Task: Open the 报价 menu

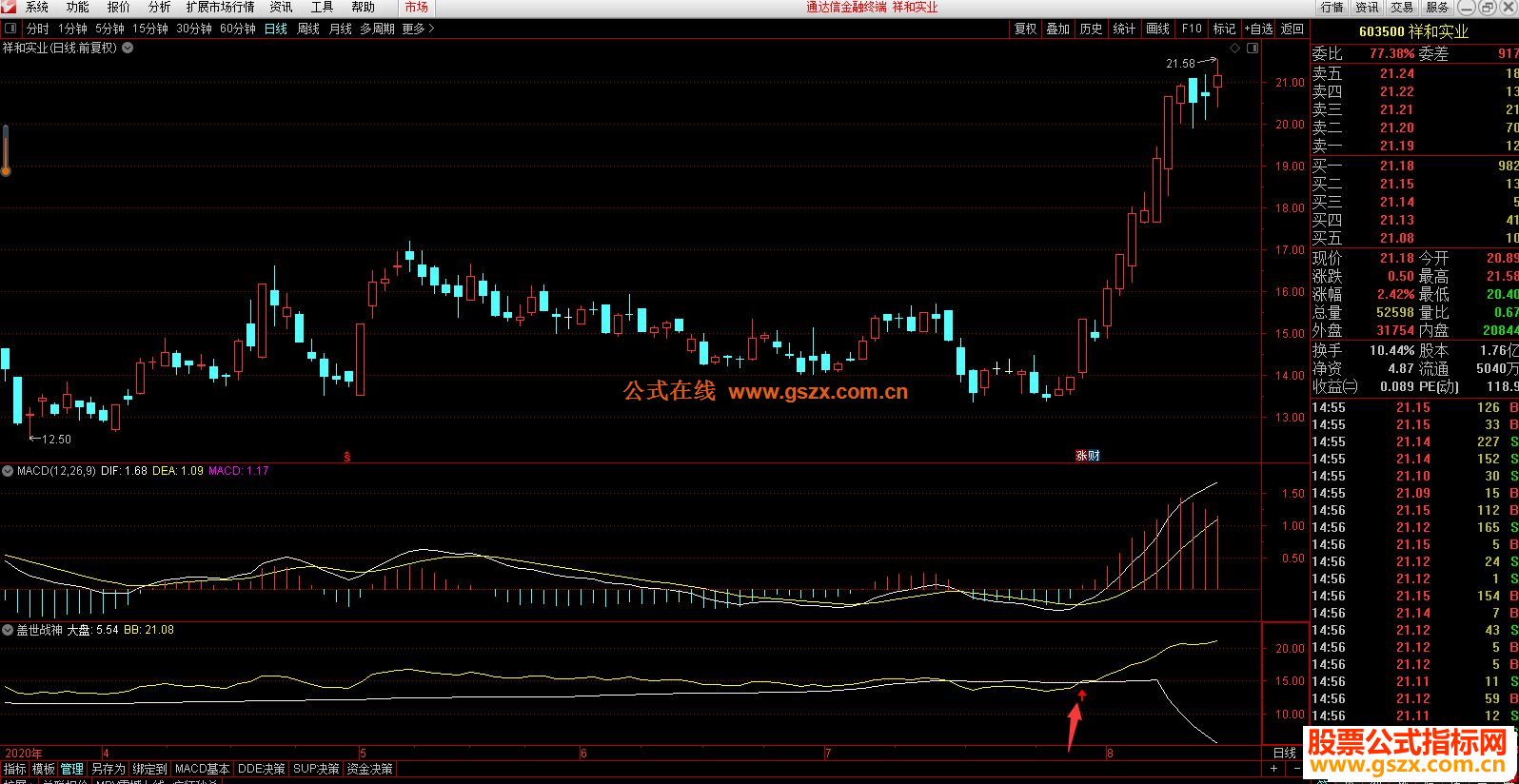Action: point(119,7)
